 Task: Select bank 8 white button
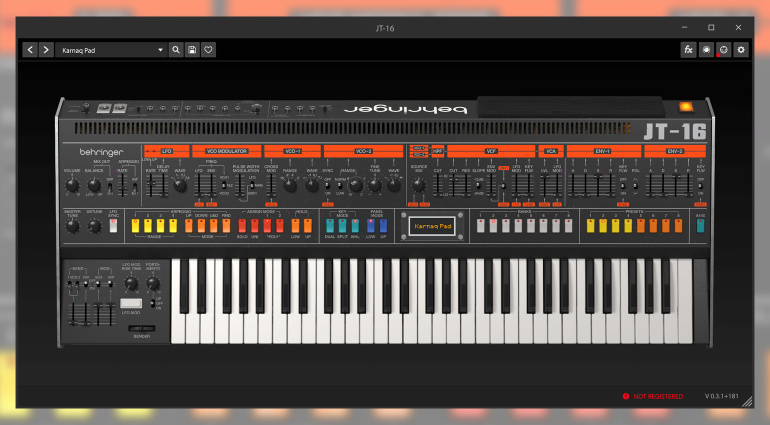point(568,226)
